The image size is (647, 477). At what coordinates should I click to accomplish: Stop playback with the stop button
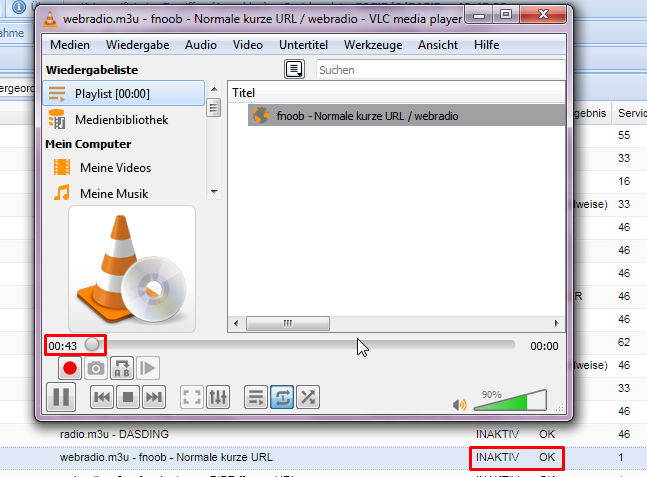128,397
